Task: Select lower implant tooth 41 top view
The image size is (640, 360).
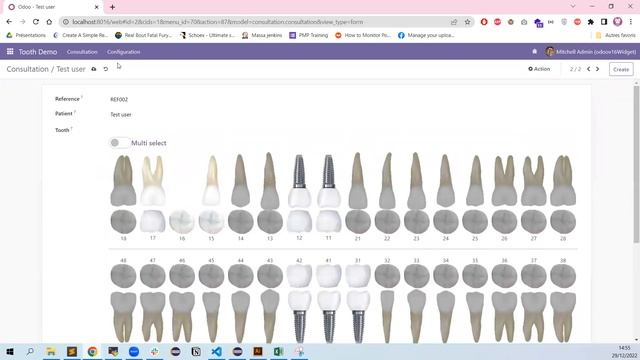Action: (329, 276)
